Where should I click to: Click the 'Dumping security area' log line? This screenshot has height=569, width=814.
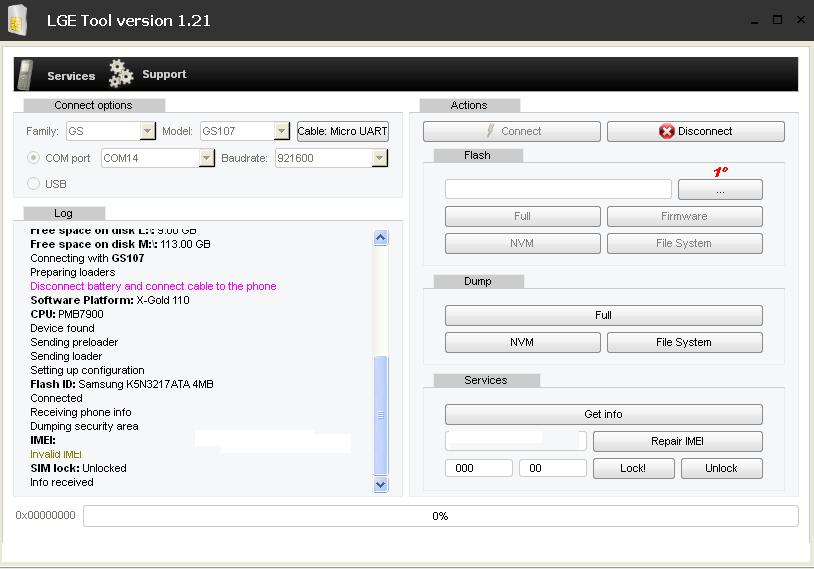pyautogui.click(x=84, y=426)
